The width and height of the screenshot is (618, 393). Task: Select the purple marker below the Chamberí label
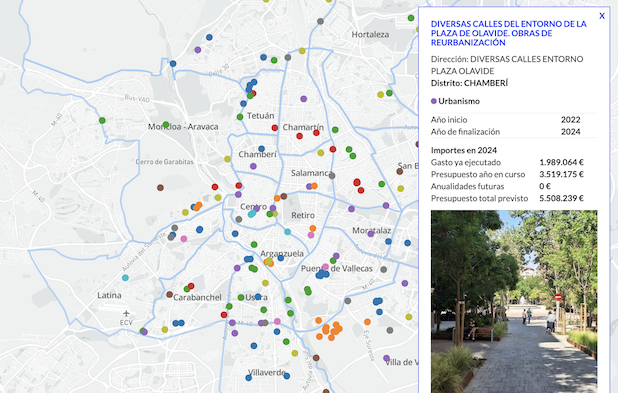pos(253,166)
